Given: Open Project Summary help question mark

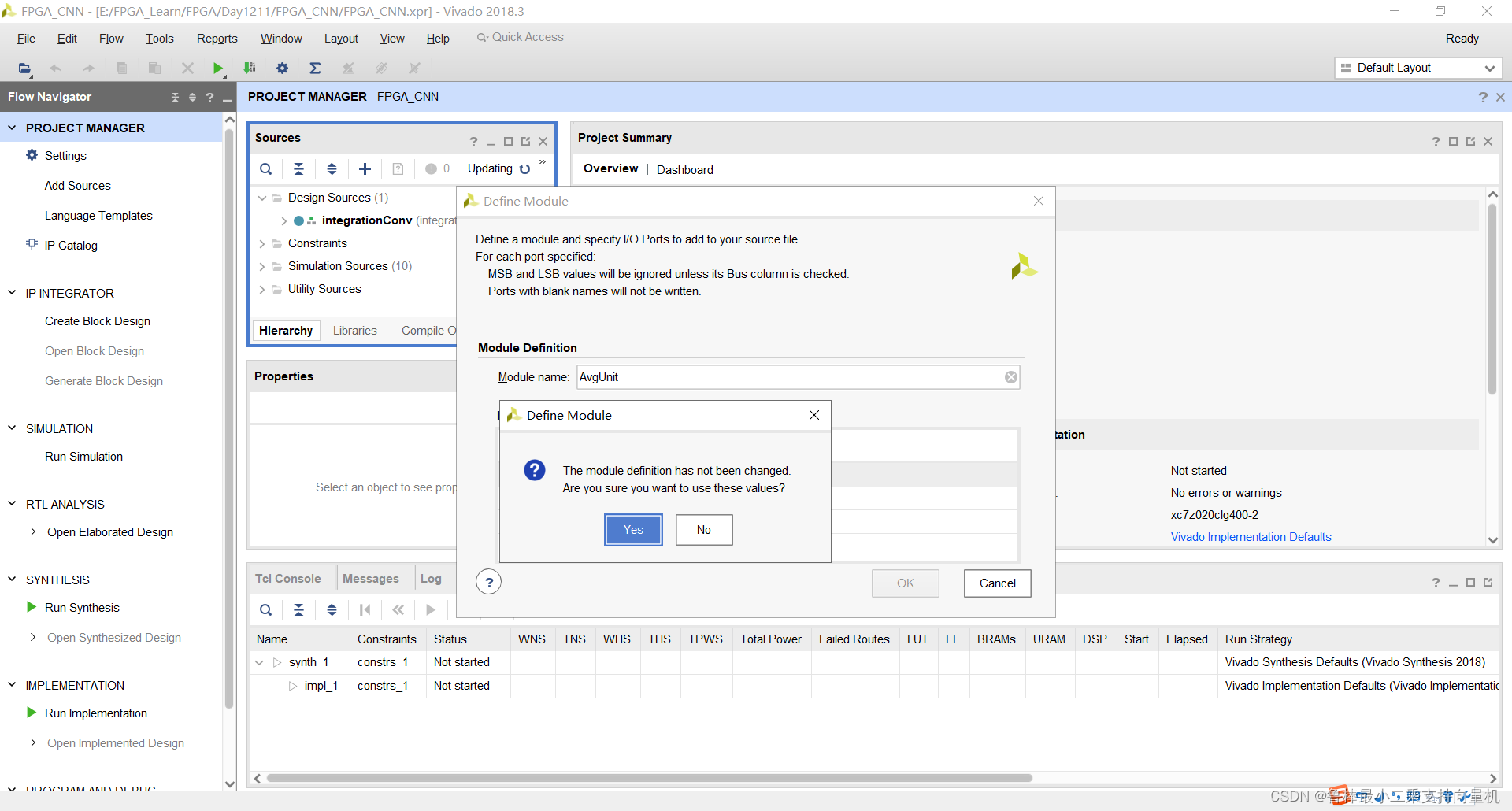Looking at the screenshot, I should click(x=1436, y=142).
